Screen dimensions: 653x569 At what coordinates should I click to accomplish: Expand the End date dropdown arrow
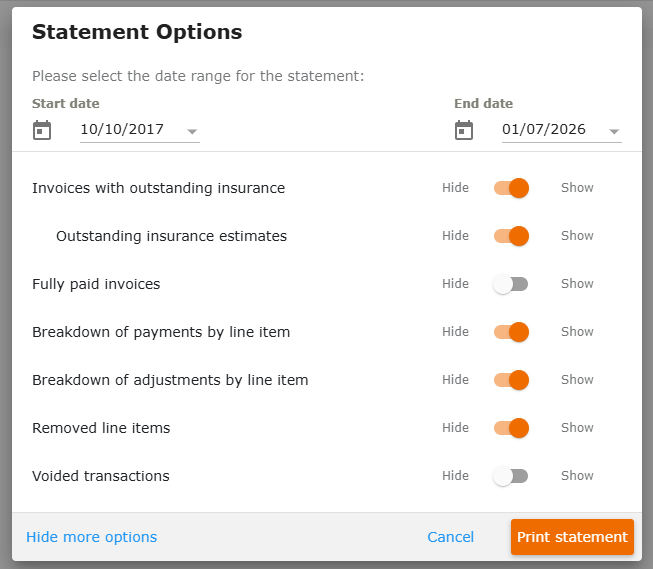614,132
